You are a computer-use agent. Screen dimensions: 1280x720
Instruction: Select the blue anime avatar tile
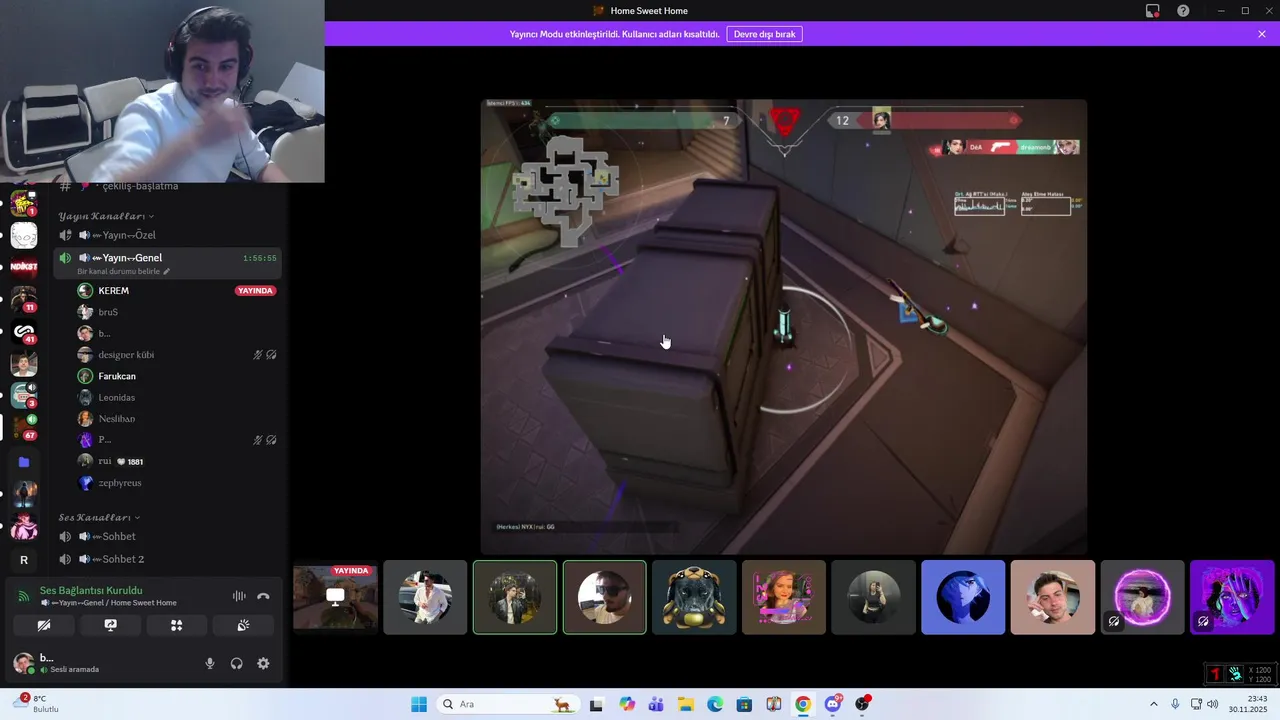click(x=963, y=597)
